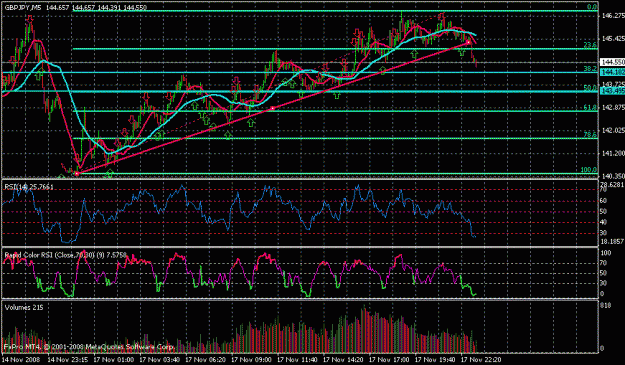Viewport: 625px width, 365px height.
Task: Click the 40 level on RSI(14) scale
Action: coord(603,222)
